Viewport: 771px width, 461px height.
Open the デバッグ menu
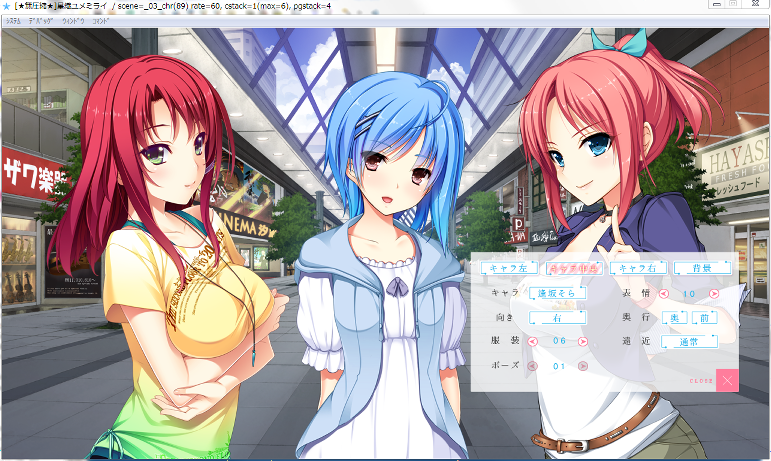coord(41,20)
